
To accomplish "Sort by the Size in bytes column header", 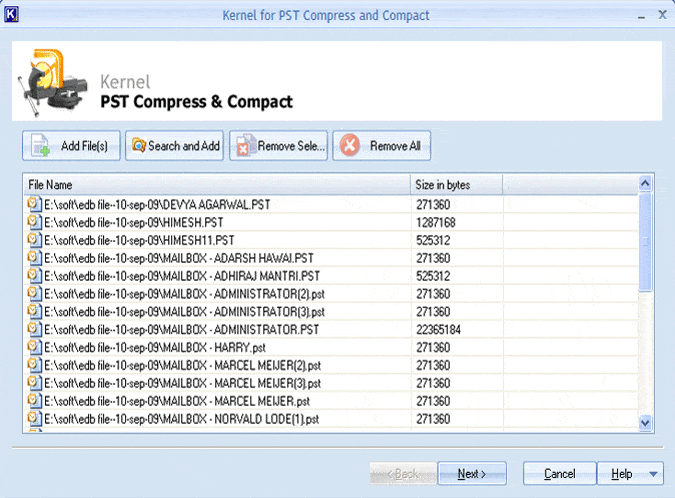I will [x=456, y=185].
